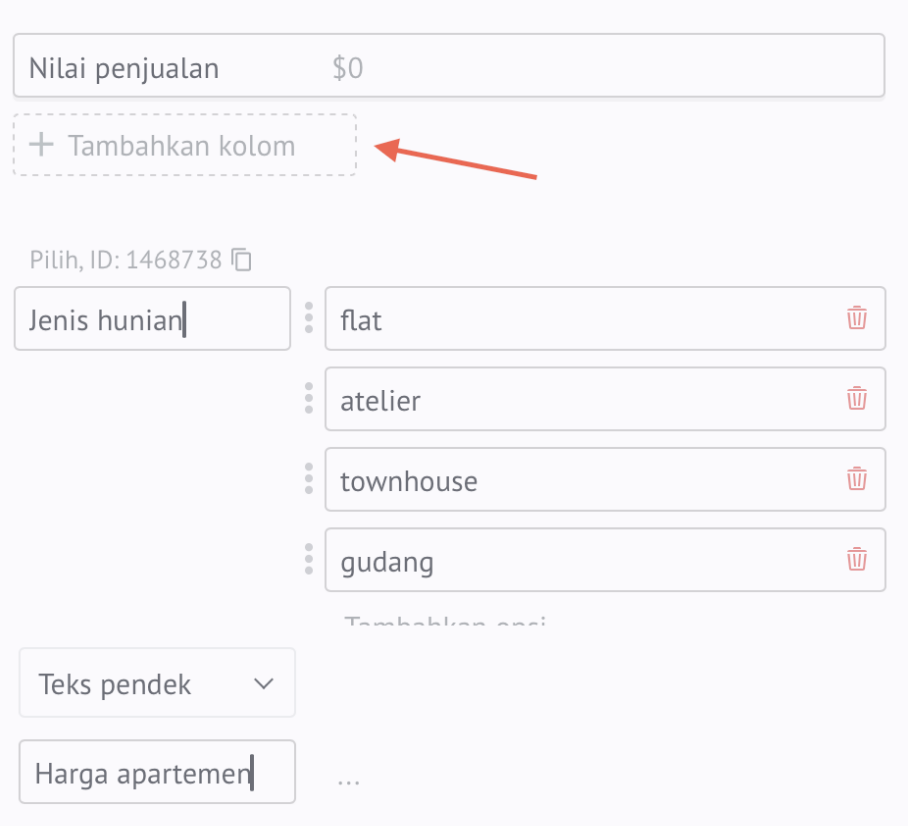Click the drag handle beside gudang
908x826 pixels.
[x=309, y=560]
